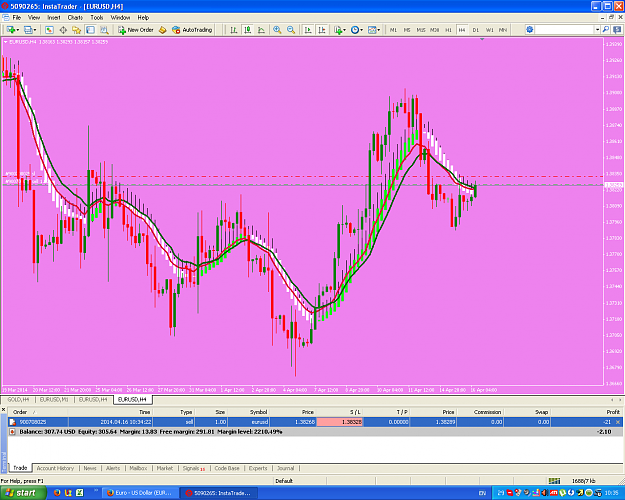Screen dimensions: 625x500
Task: Open the Help menu
Action: 143,18
